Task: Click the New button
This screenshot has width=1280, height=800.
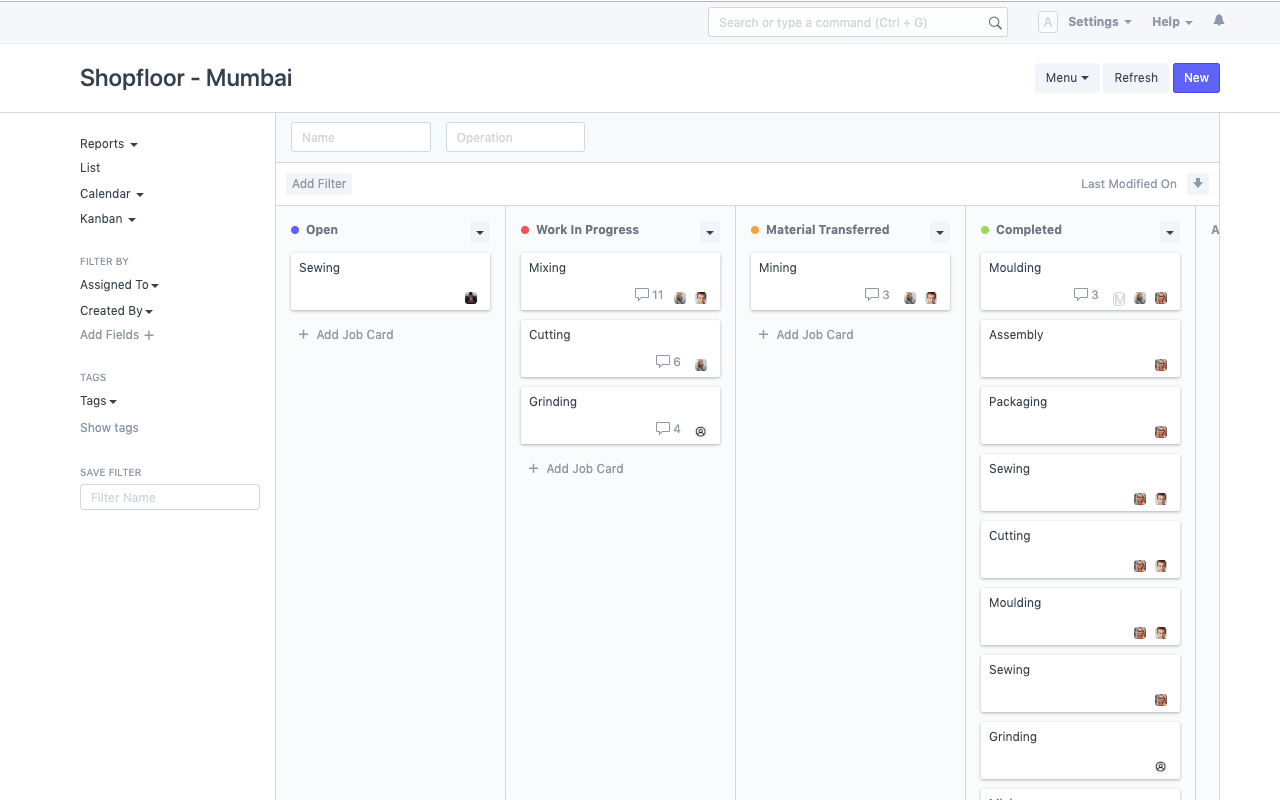Action: pyautogui.click(x=1196, y=78)
